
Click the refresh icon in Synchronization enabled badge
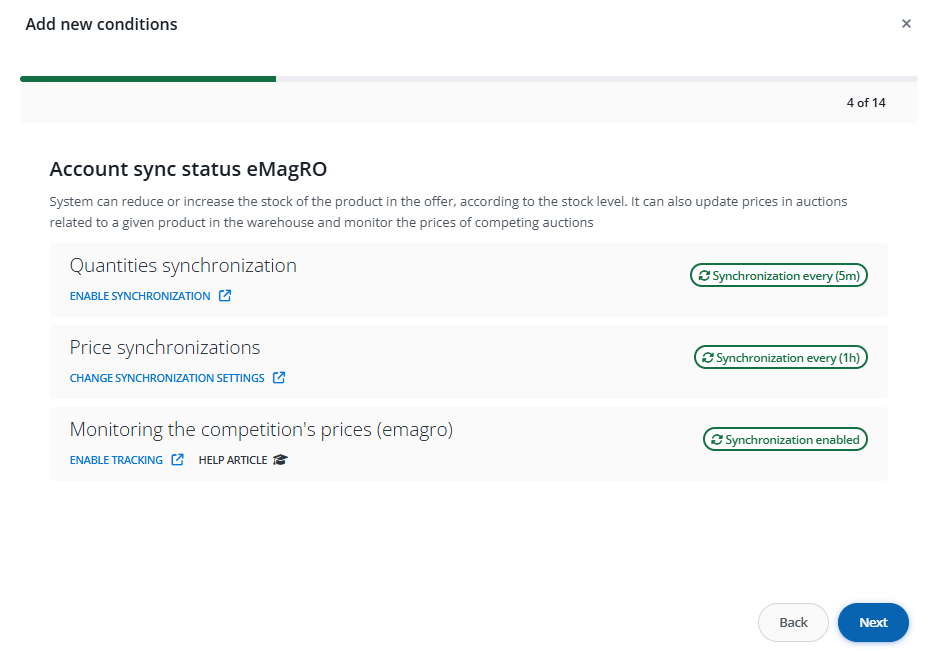click(x=716, y=440)
